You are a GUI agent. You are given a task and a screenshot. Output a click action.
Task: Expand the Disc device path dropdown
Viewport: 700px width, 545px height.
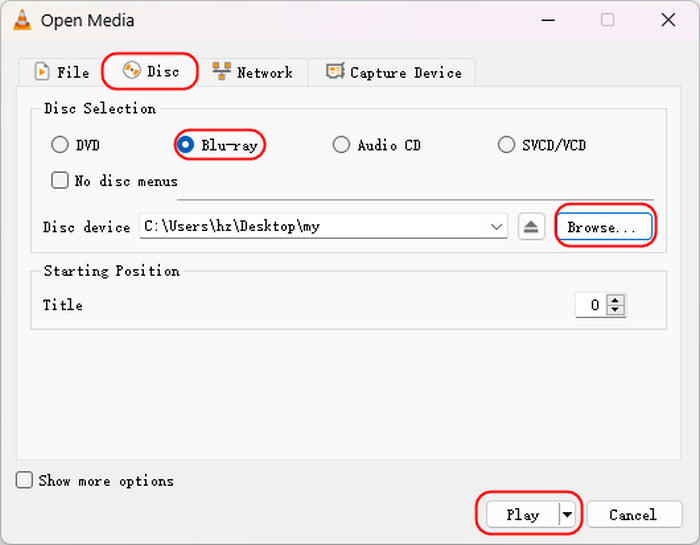[x=496, y=227]
